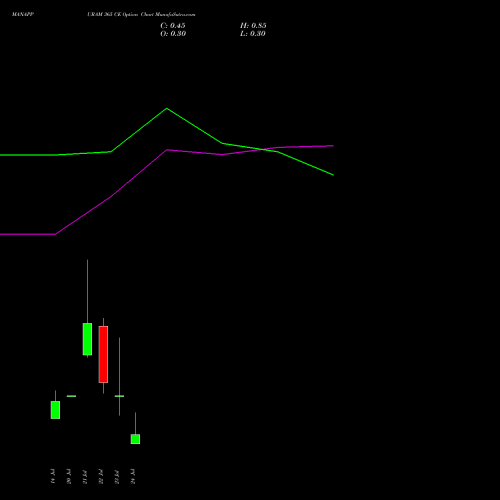Click the 21 Jul date label
Screen dimensions: 500x500
tap(85, 476)
